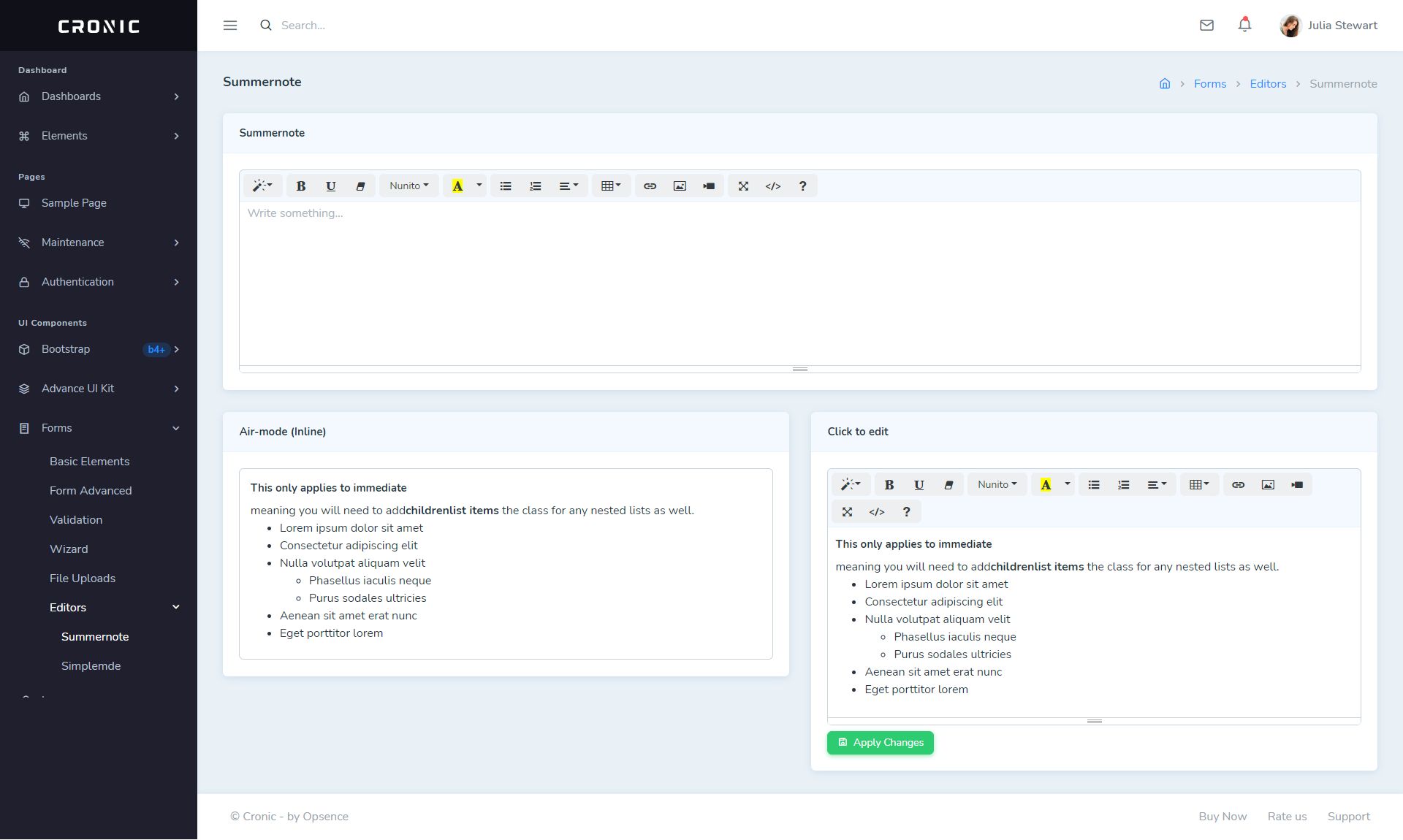Follow the Editors breadcrumb link
Screen dimensions: 1403x840
(x=1268, y=84)
